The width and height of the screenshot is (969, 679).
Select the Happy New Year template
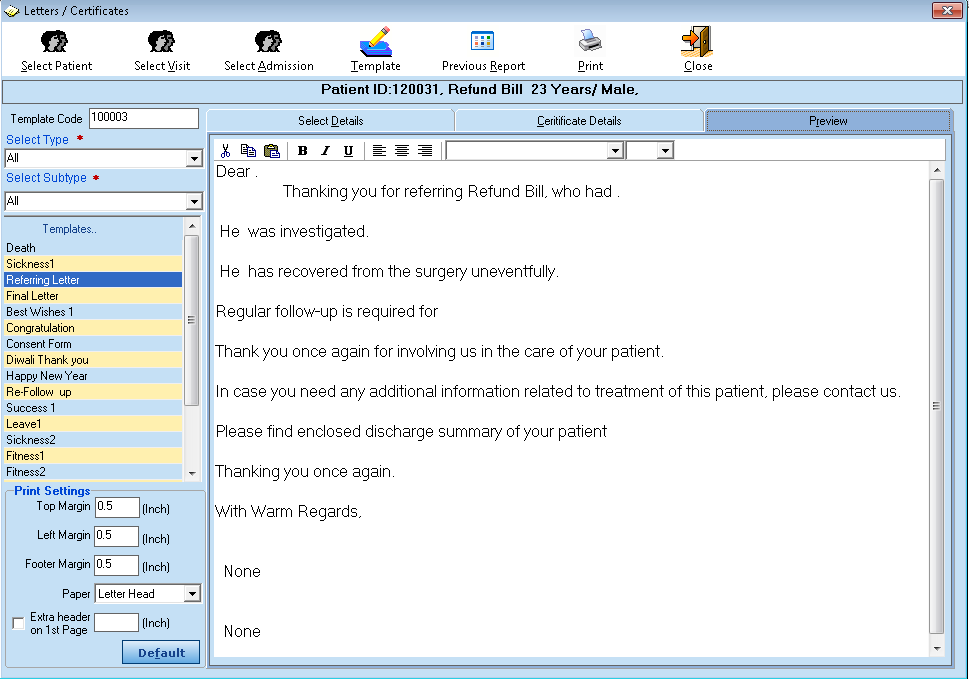pyautogui.click(x=93, y=376)
